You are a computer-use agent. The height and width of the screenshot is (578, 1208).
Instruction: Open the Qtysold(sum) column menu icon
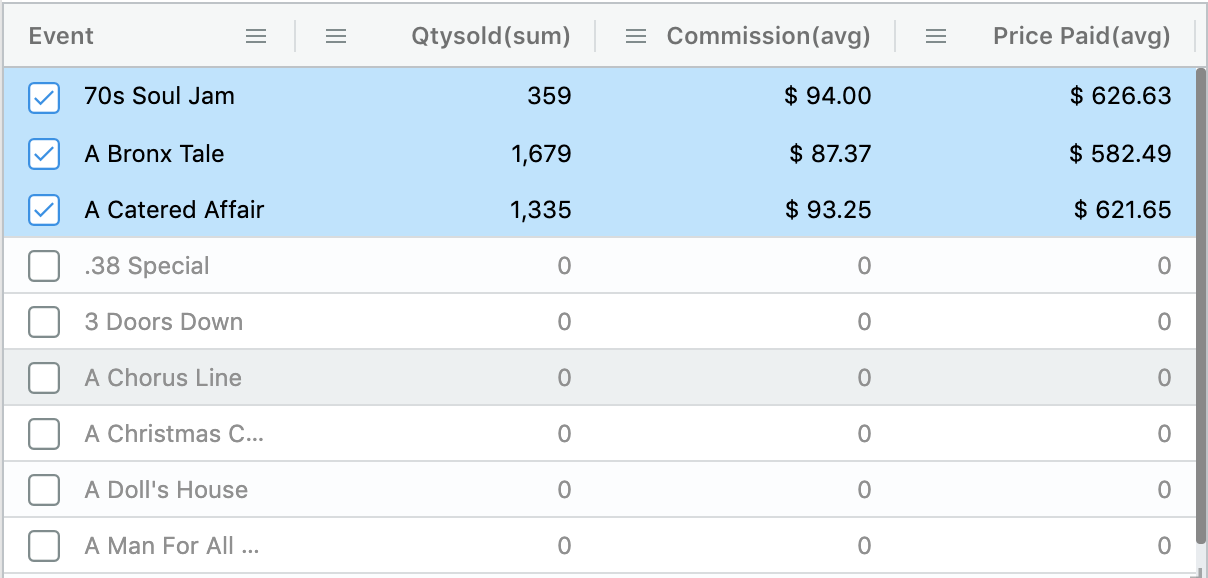(336, 36)
